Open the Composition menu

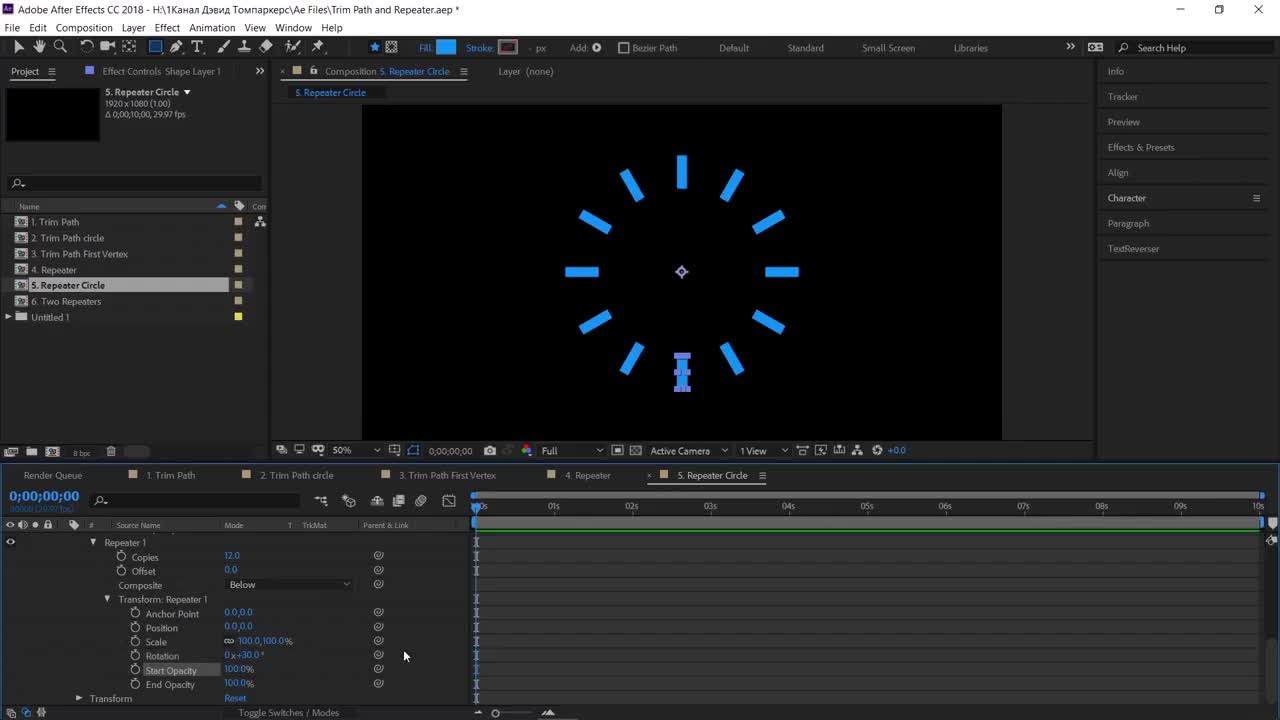pyautogui.click(x=84, y=28)
